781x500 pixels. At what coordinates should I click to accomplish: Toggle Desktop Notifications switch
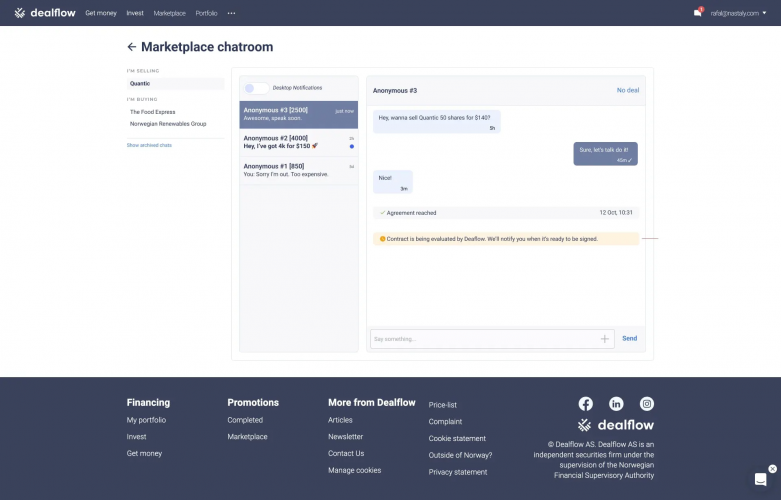256,88
